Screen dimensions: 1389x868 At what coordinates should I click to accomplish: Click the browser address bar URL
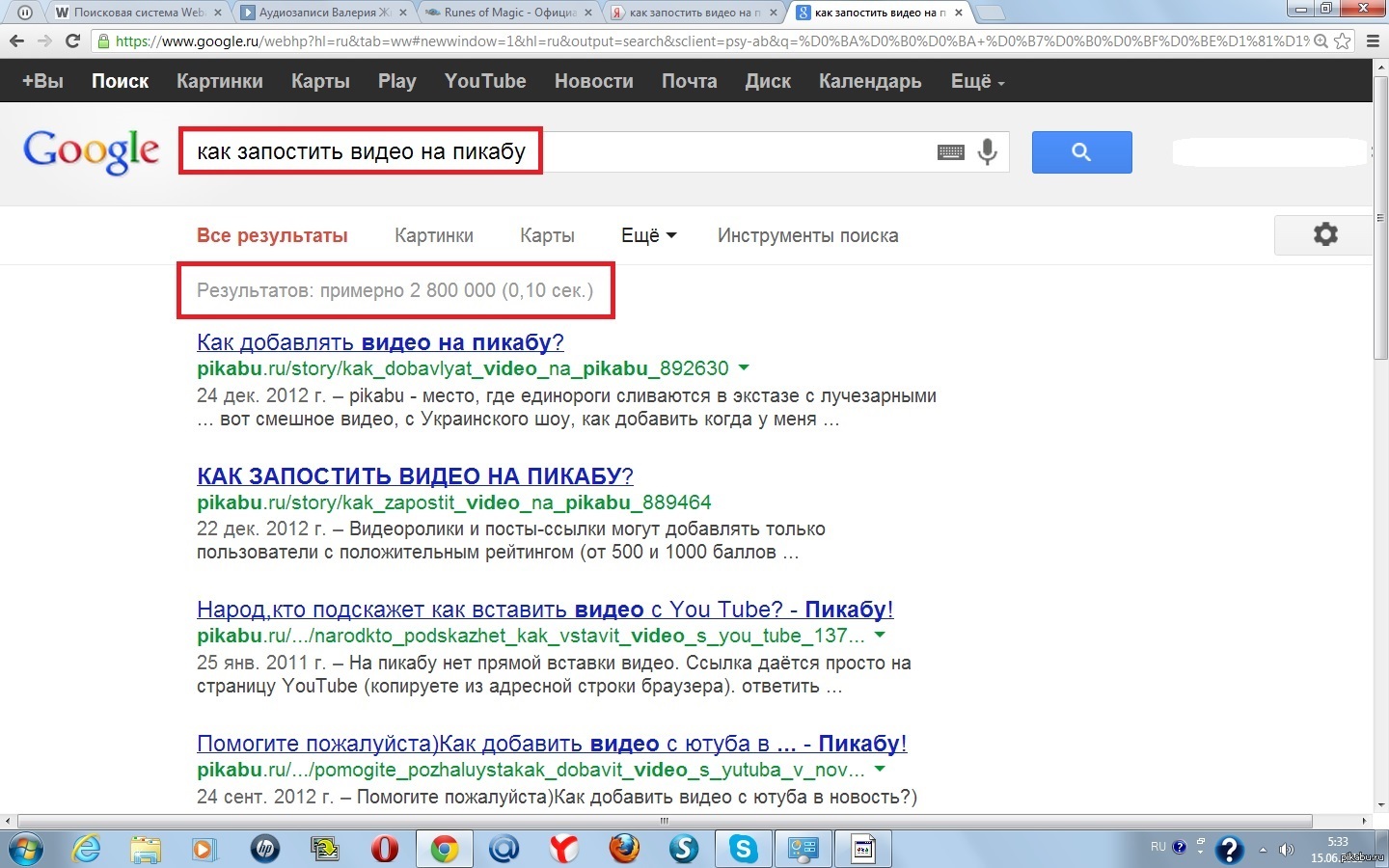[x=712, y=41]
